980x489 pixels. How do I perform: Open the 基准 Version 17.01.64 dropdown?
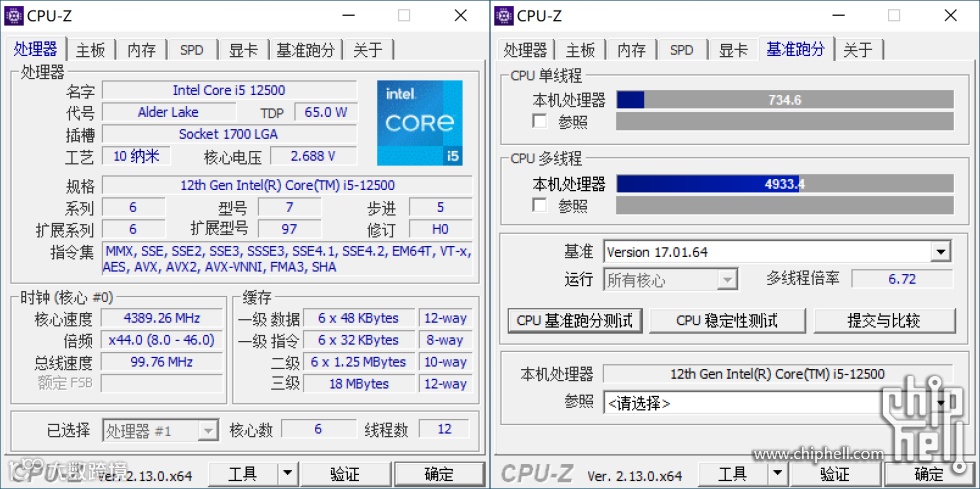pos(940,252)
